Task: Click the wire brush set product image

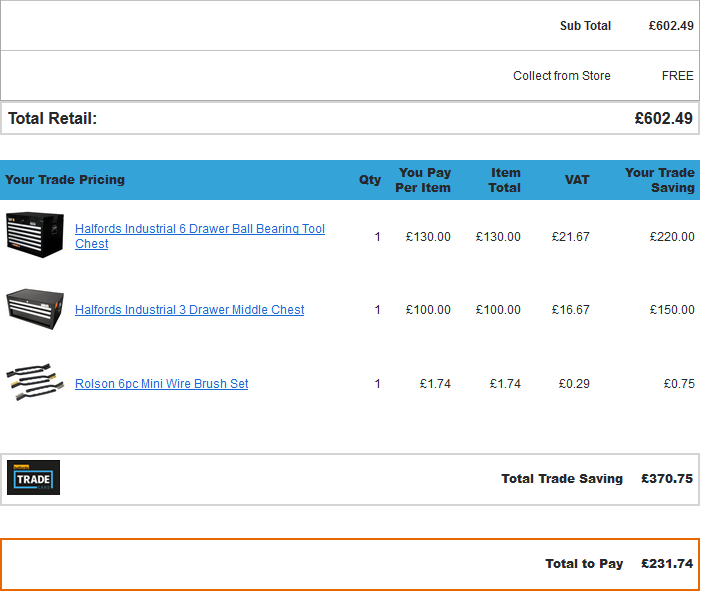Action: (x=35, y=382)
